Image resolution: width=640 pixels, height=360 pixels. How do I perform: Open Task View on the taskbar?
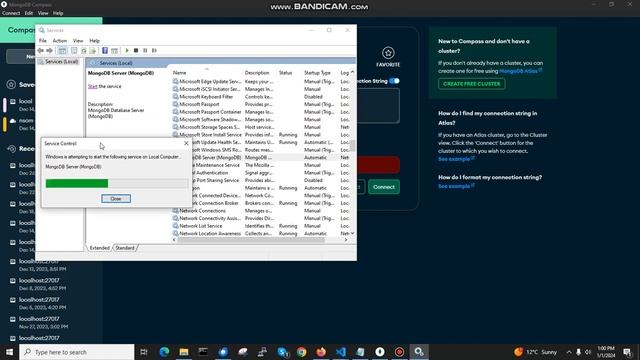144,352
